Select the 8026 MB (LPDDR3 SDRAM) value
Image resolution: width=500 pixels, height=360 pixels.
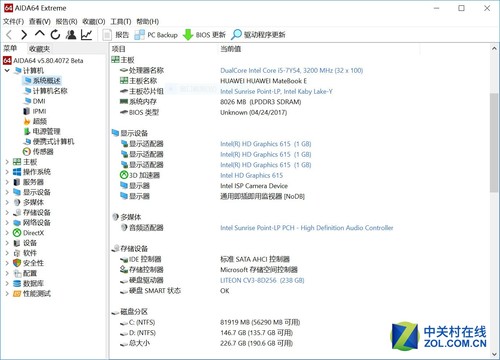point(261,102)
